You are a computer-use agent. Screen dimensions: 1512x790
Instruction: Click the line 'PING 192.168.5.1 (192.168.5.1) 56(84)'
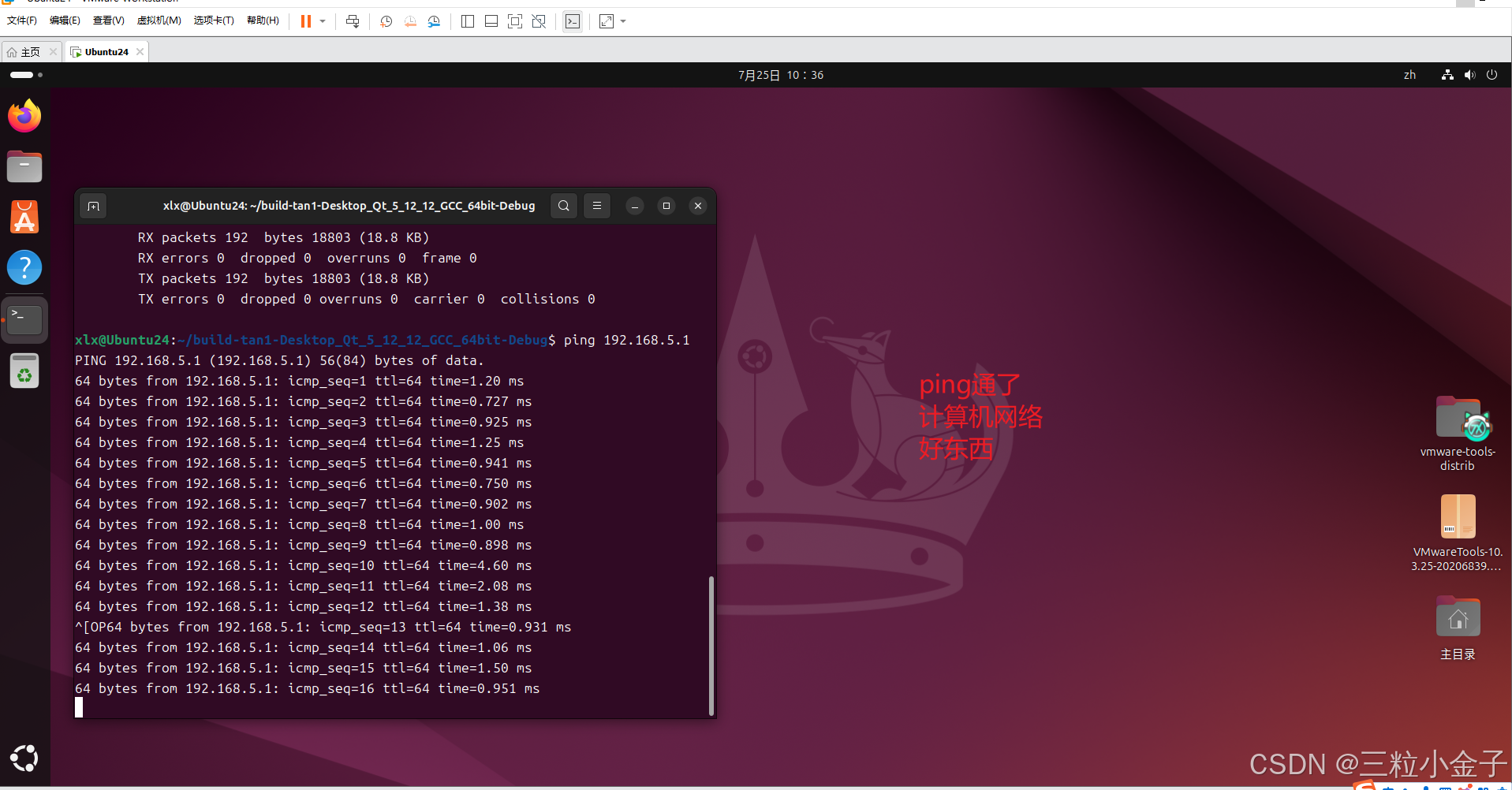(279, 360)
